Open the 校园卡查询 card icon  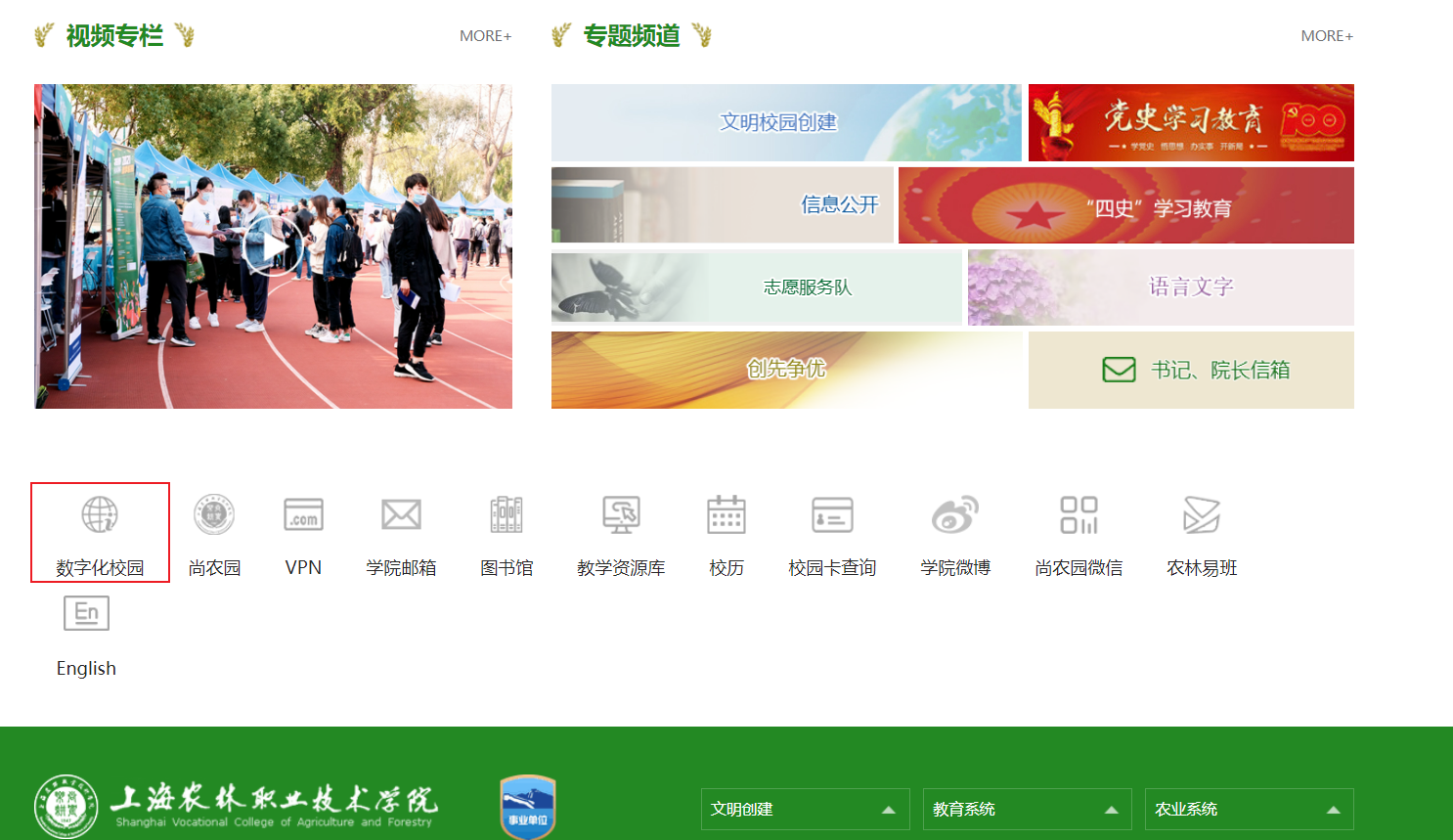click(x=832, y=514)
